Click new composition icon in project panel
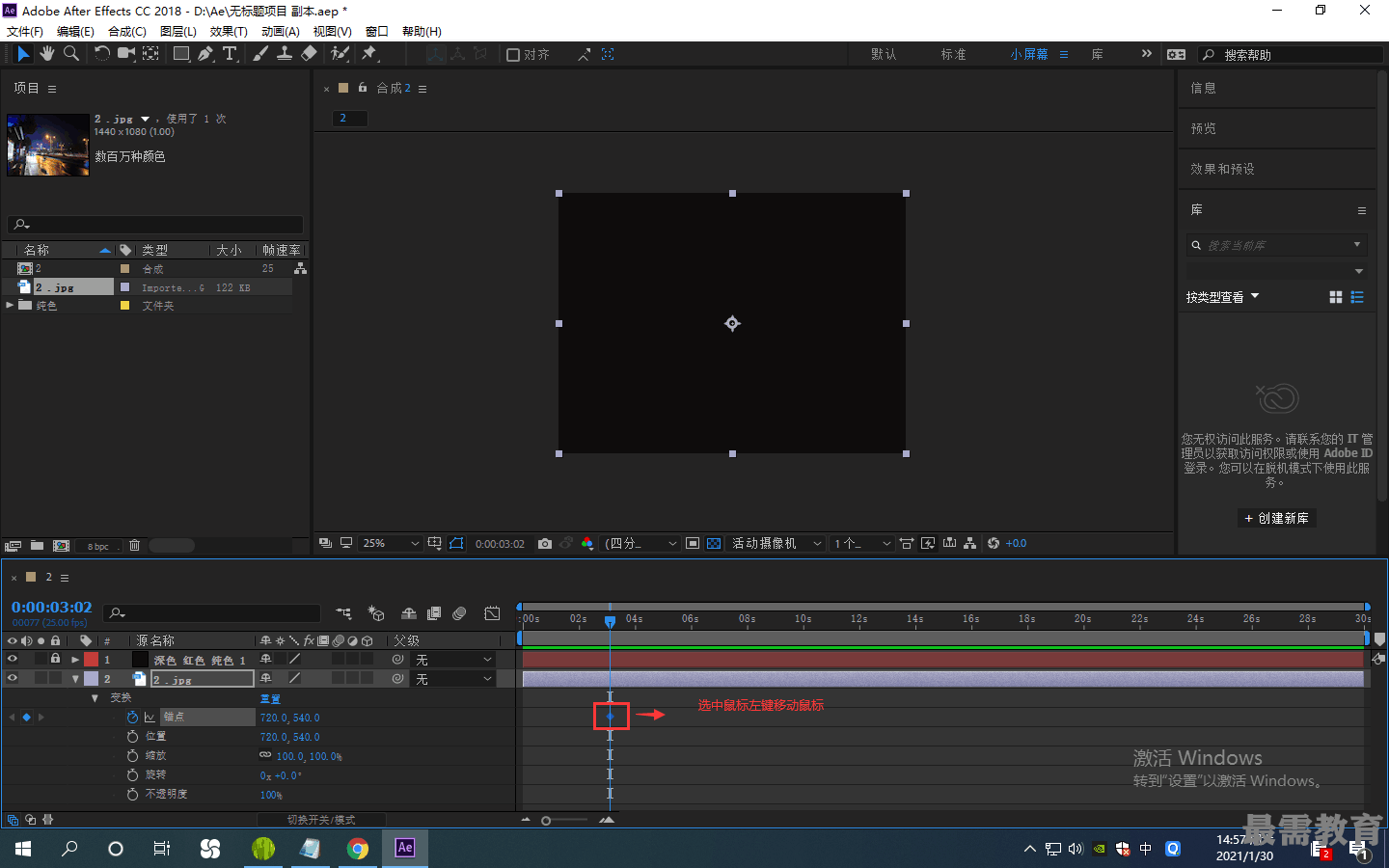1389x868 pixels. [x=61, y=546]
